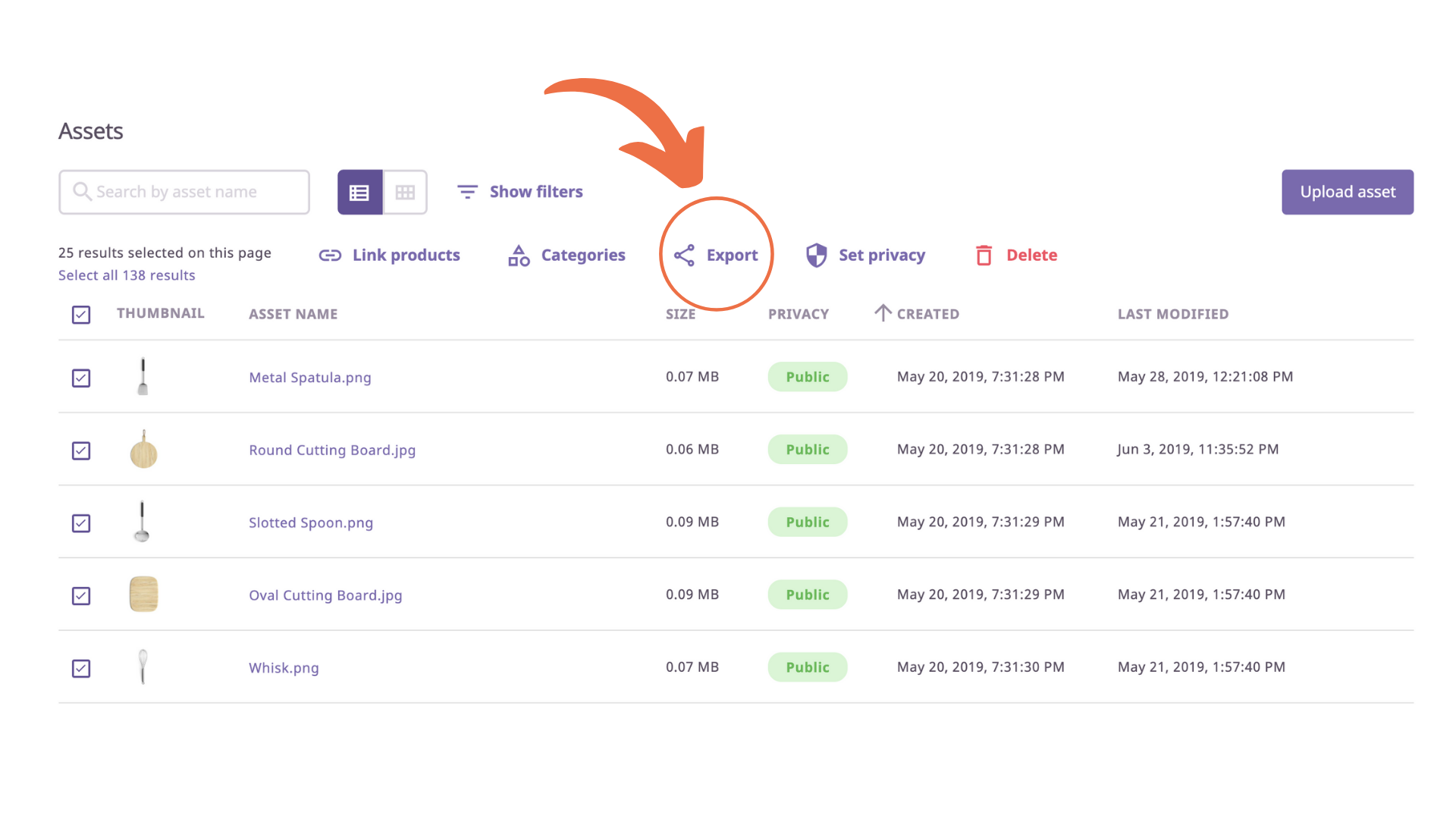Uncheck Metal Spatula.png row checkbox
This screenshot has height=819, width=1456.
(81, 378)
